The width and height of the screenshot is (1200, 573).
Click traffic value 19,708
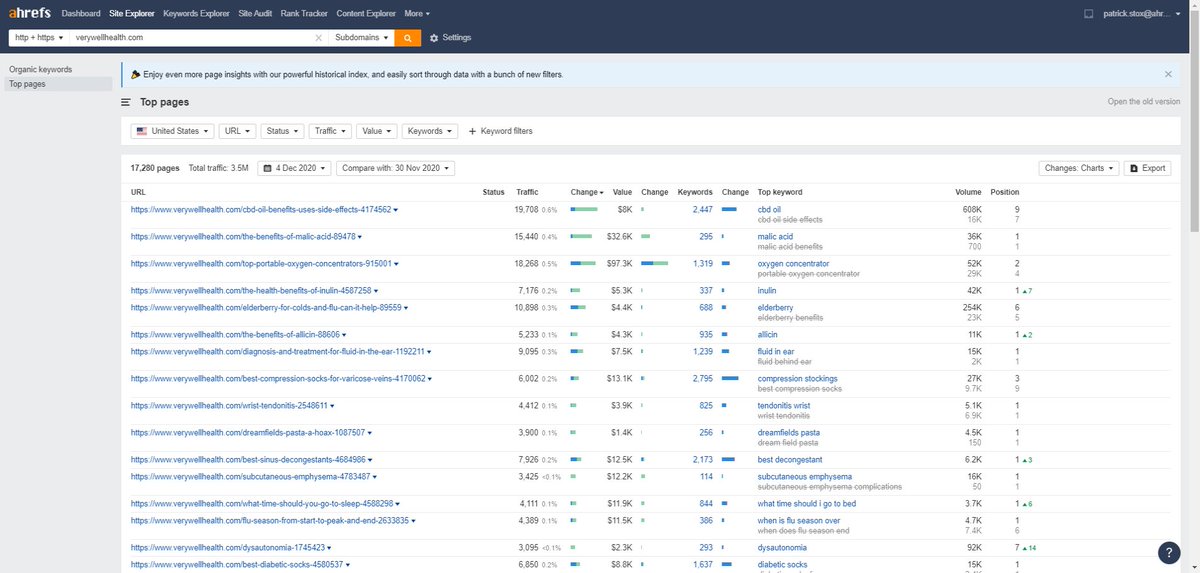point(526,209)
